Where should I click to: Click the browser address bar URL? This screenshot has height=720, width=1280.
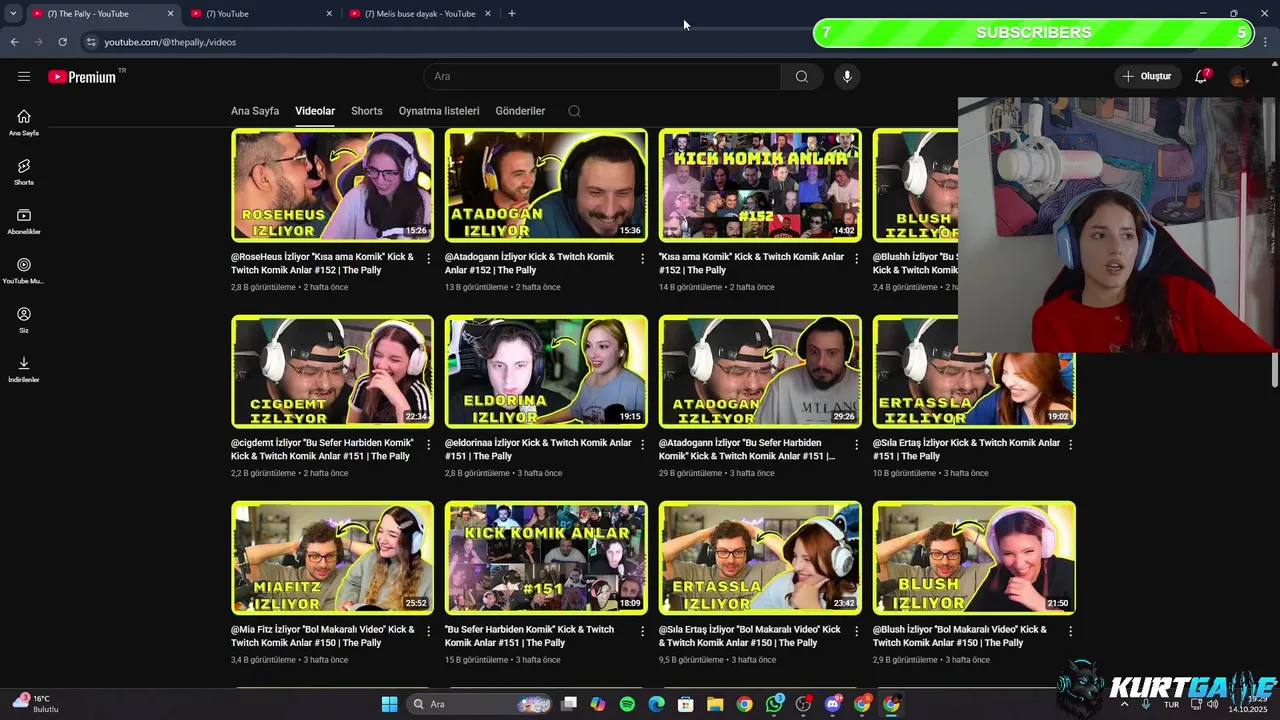170,42
